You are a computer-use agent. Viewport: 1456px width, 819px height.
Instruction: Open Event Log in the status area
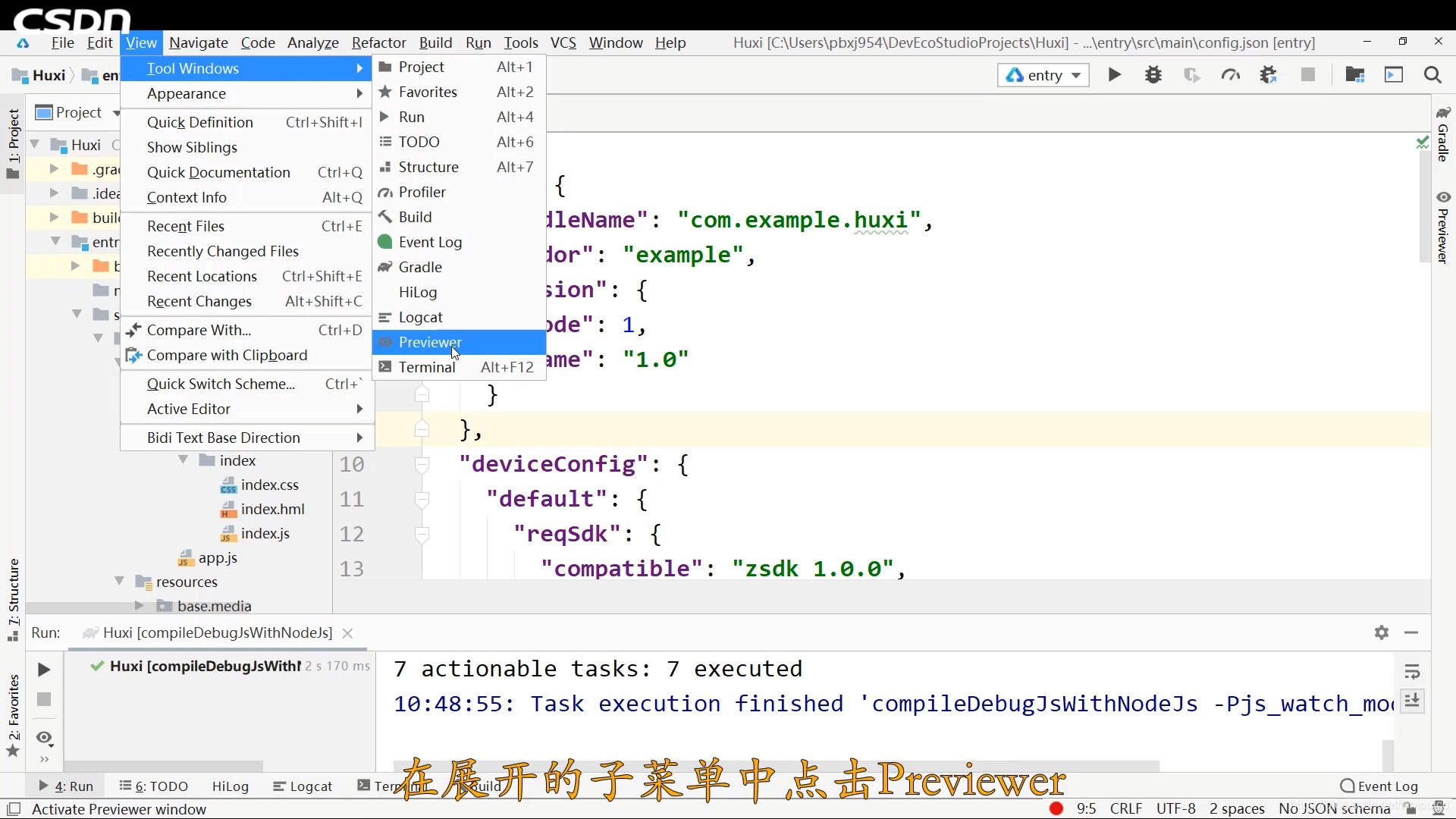point(1379,786)
